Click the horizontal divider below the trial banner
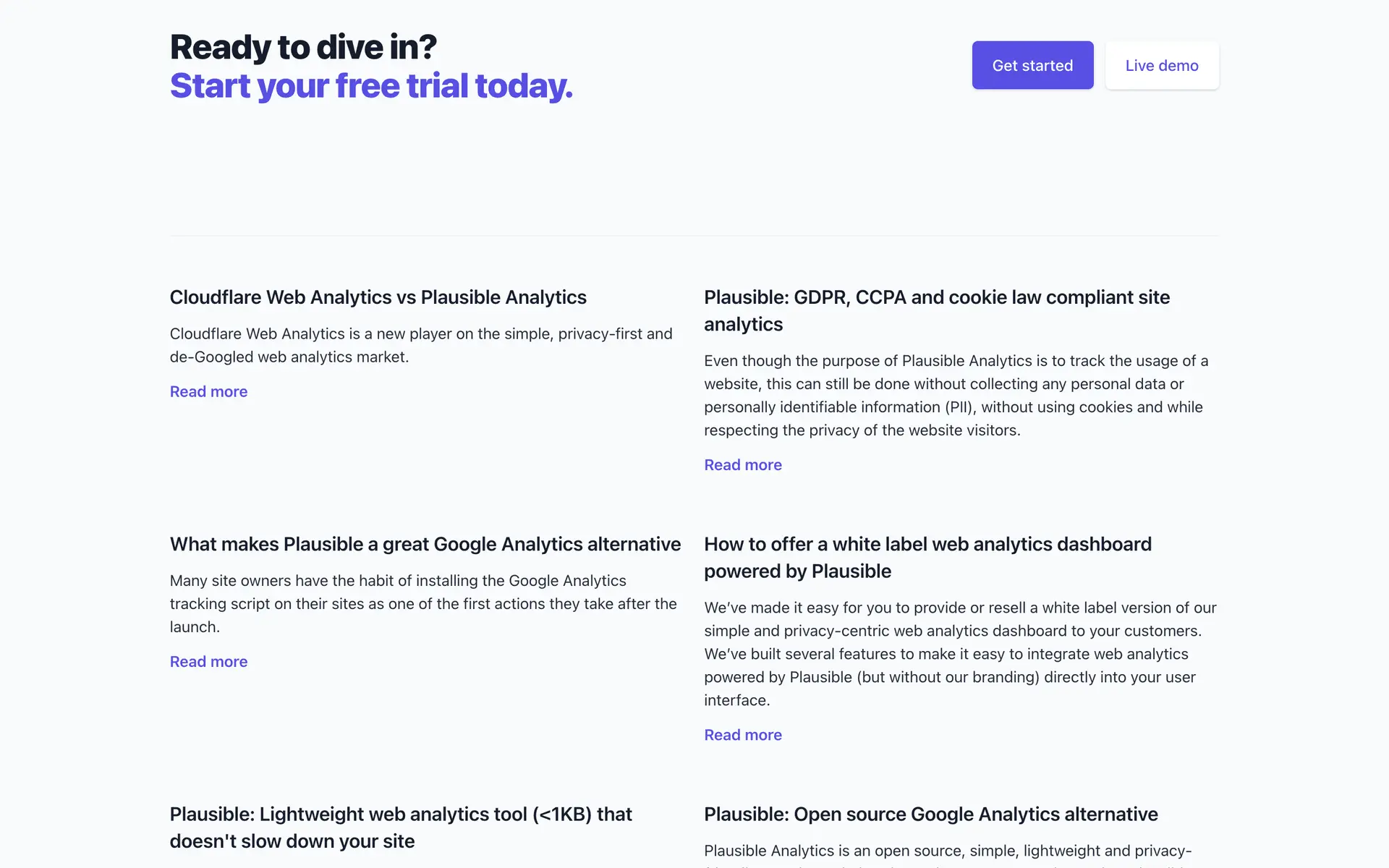This screenshot has height=868, width=1389. click(694, 236)
